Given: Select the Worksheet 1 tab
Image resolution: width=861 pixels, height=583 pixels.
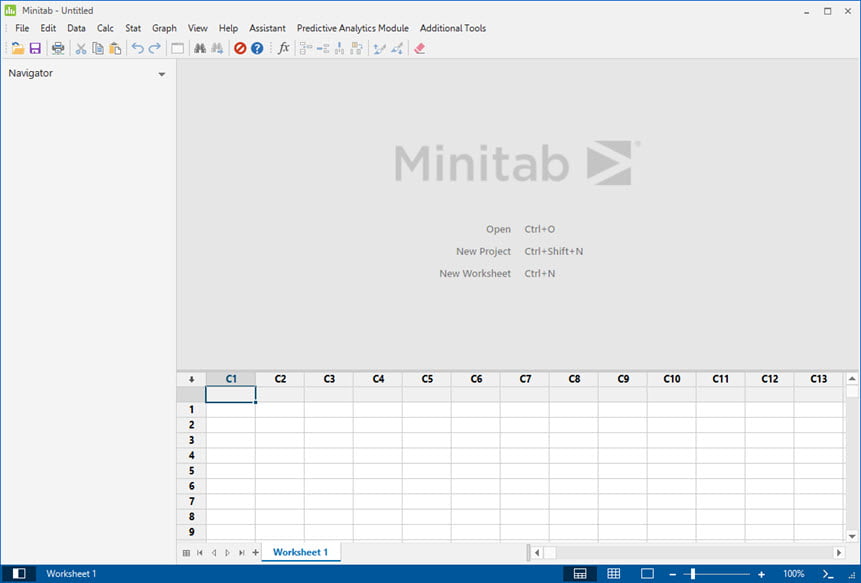Looking at the screenshot, I should [x=300, y=552].
